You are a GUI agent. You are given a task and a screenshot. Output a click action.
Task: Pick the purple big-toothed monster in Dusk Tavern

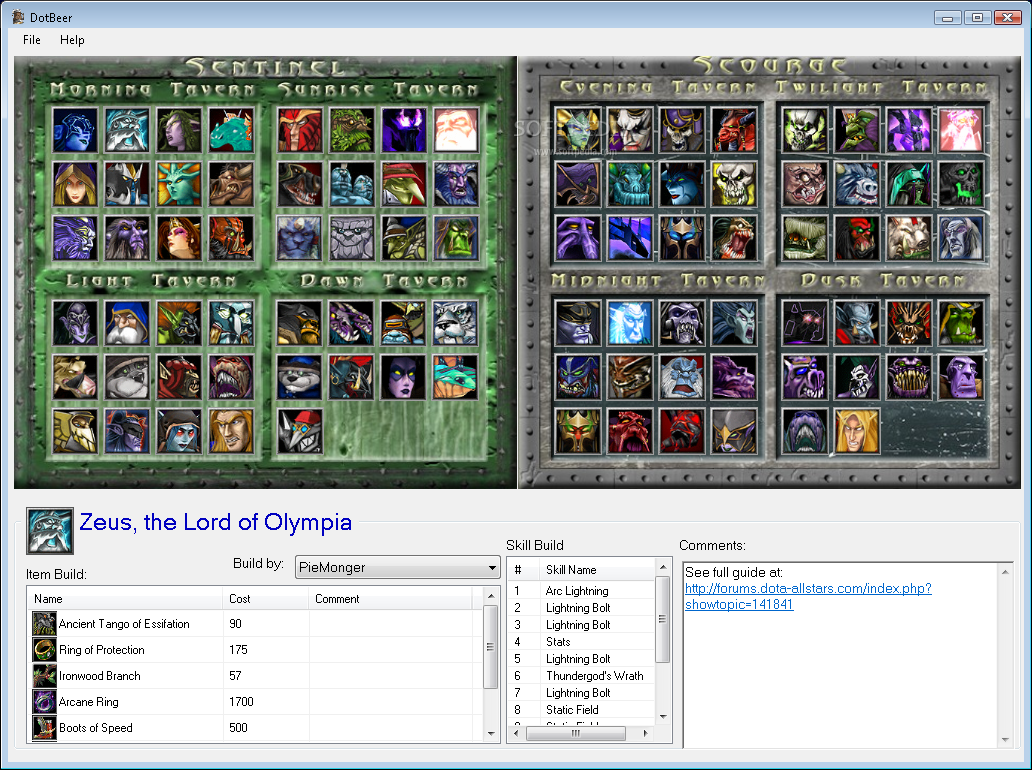(x=908, y=377)
